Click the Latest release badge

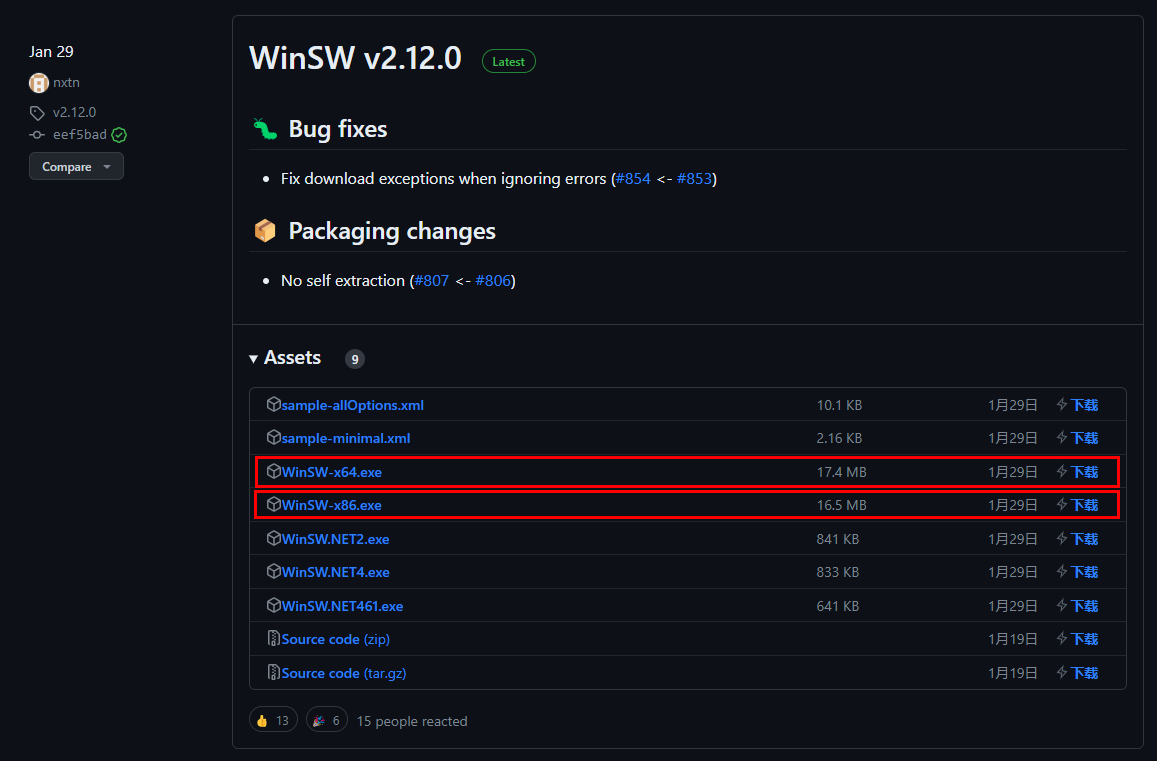508,61
